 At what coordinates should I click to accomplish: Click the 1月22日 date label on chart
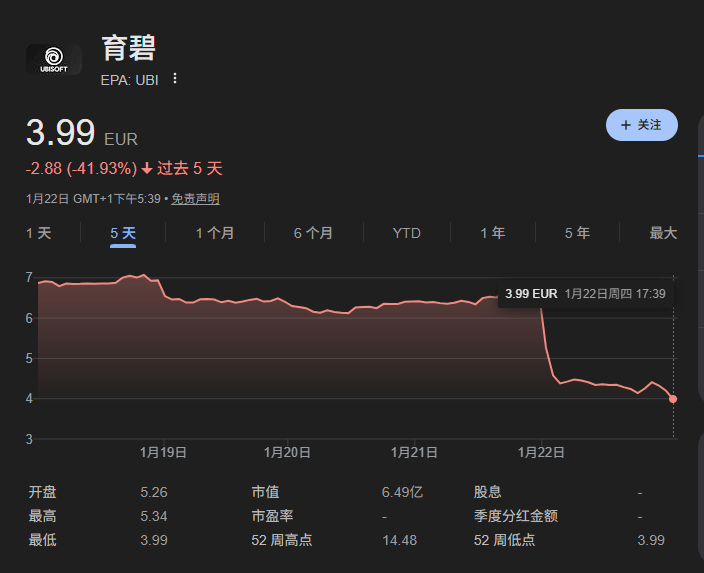point(541,452)
